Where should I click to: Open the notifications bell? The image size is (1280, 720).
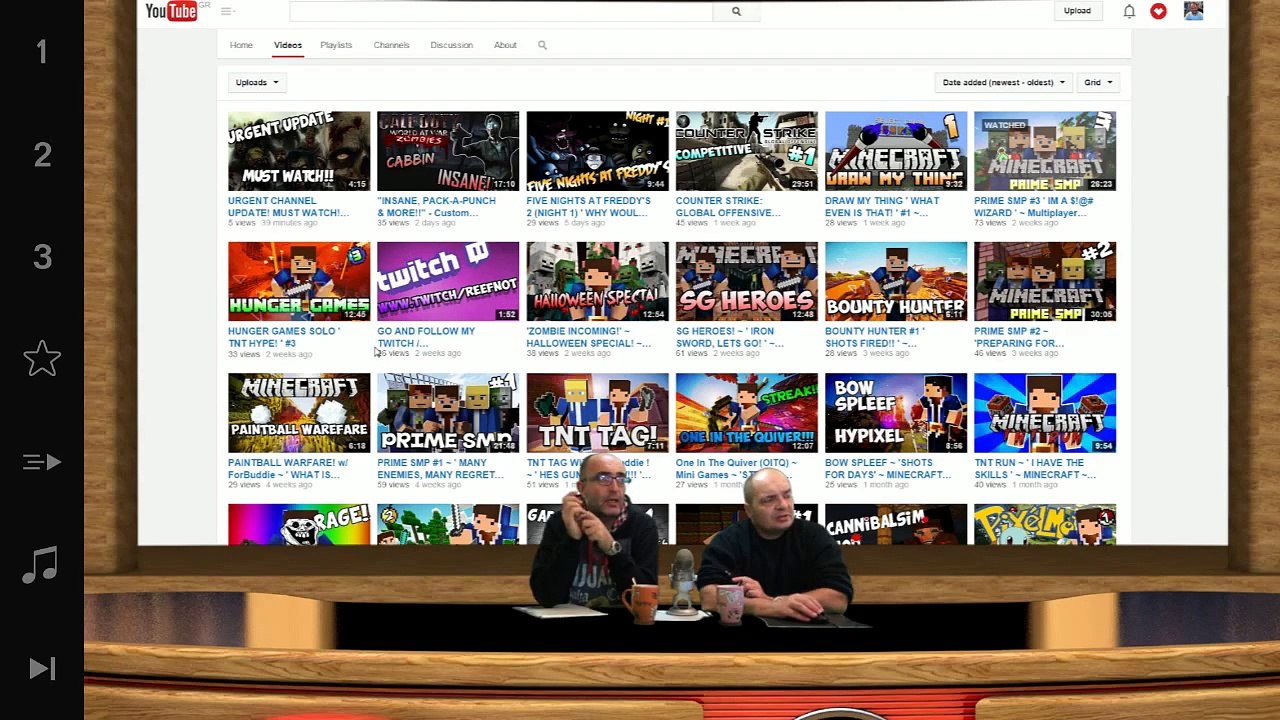tap(1129, 11)
